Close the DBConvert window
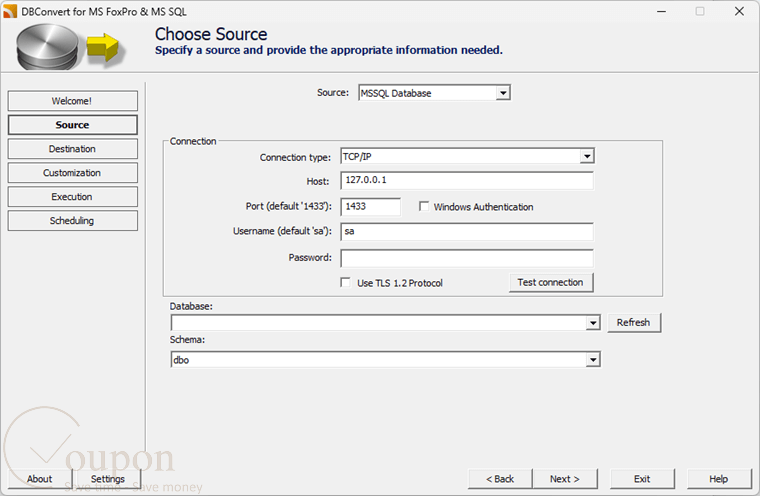Image resolution: width=760 pixels, height=496 pixels. point(739,11)
